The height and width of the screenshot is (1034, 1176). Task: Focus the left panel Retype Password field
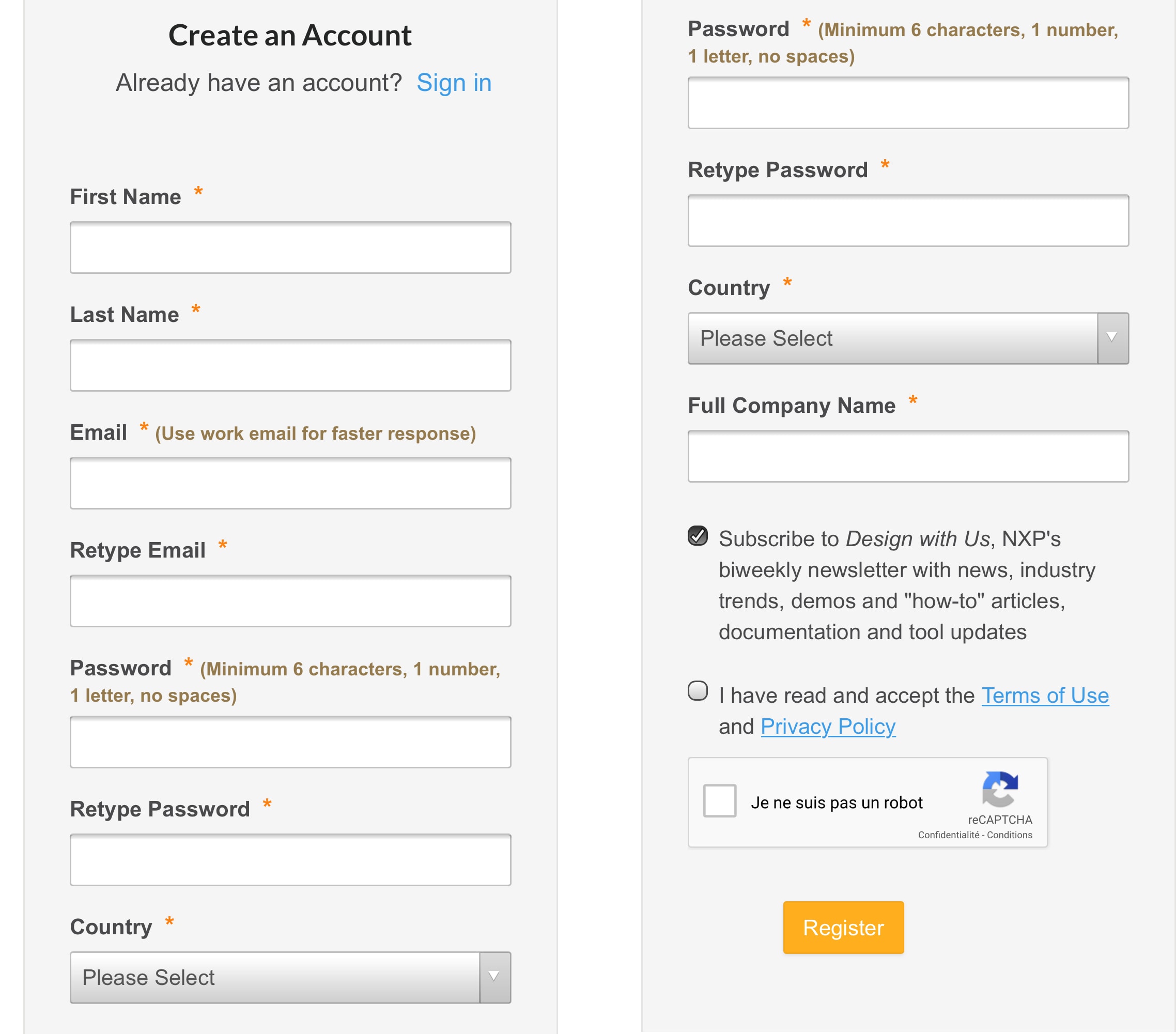(x=290, y=860)
